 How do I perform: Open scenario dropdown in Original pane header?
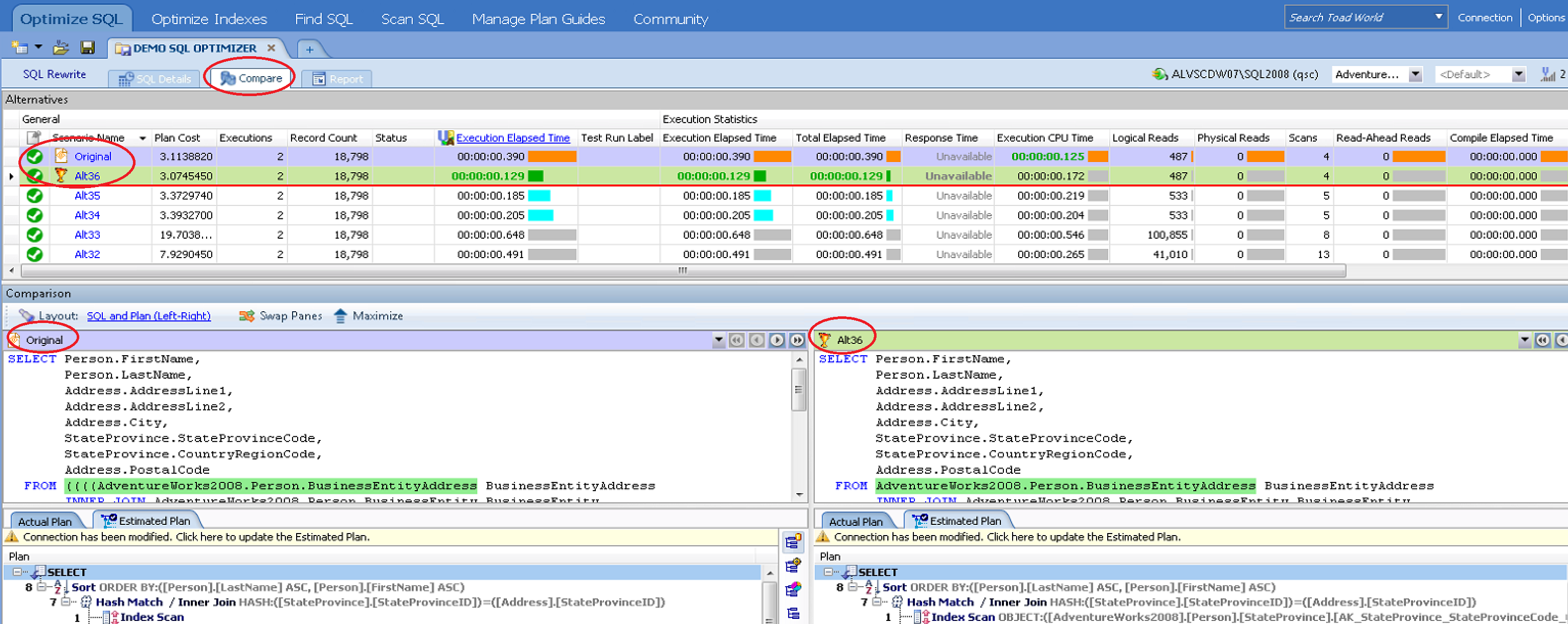[x=718, y=340]
